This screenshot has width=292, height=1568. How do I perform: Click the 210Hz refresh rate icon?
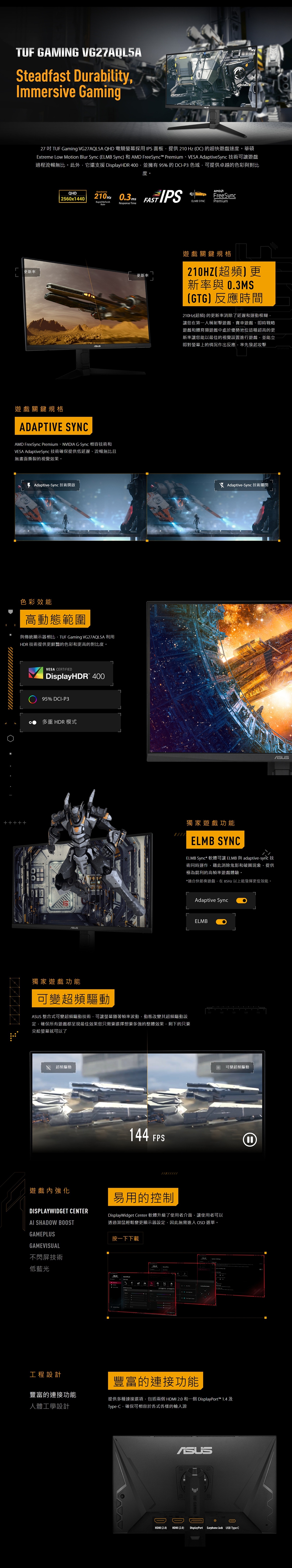(x=102, y=197)
